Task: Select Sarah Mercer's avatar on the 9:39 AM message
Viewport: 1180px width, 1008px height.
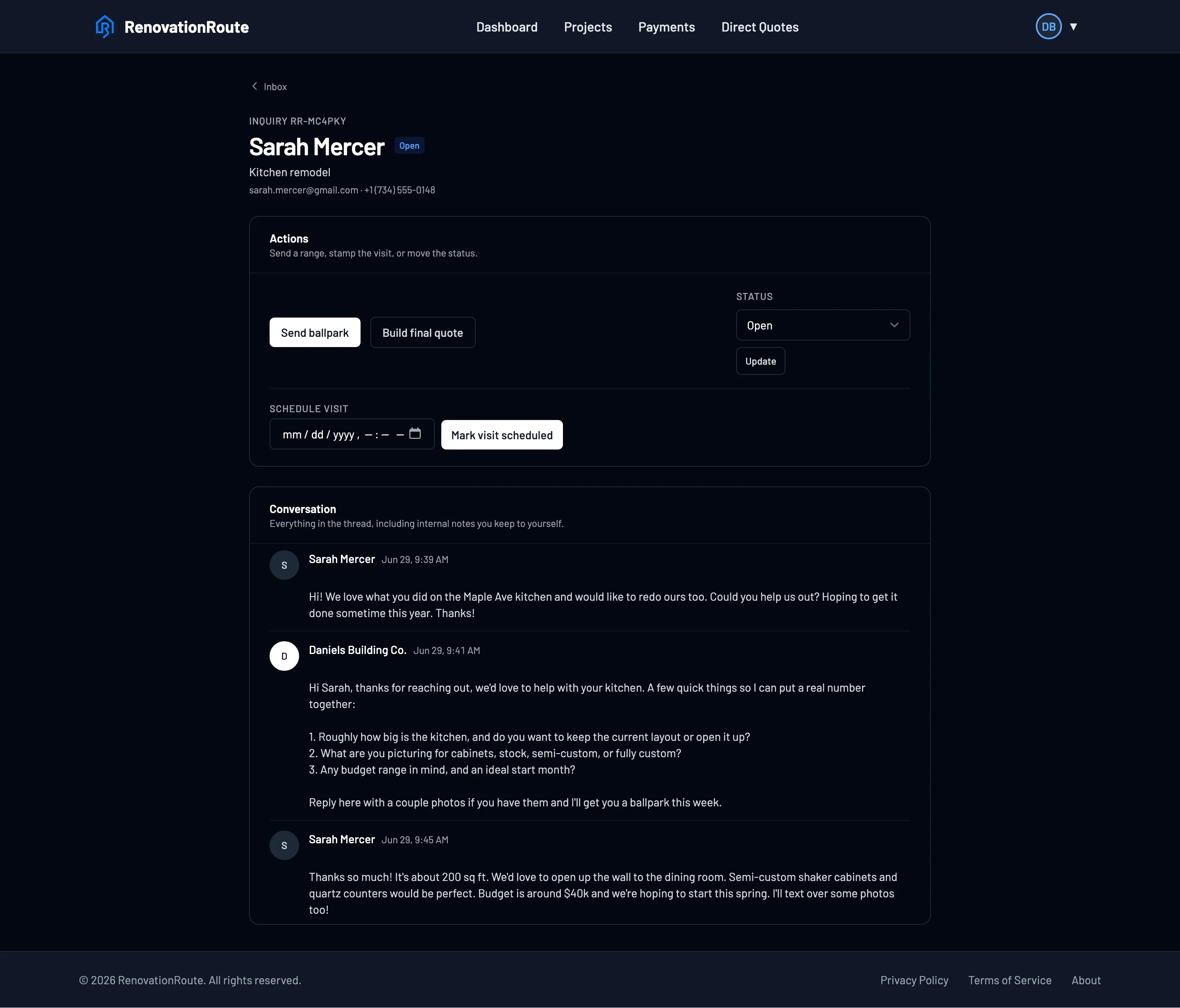Action: [x=284, y=565]
